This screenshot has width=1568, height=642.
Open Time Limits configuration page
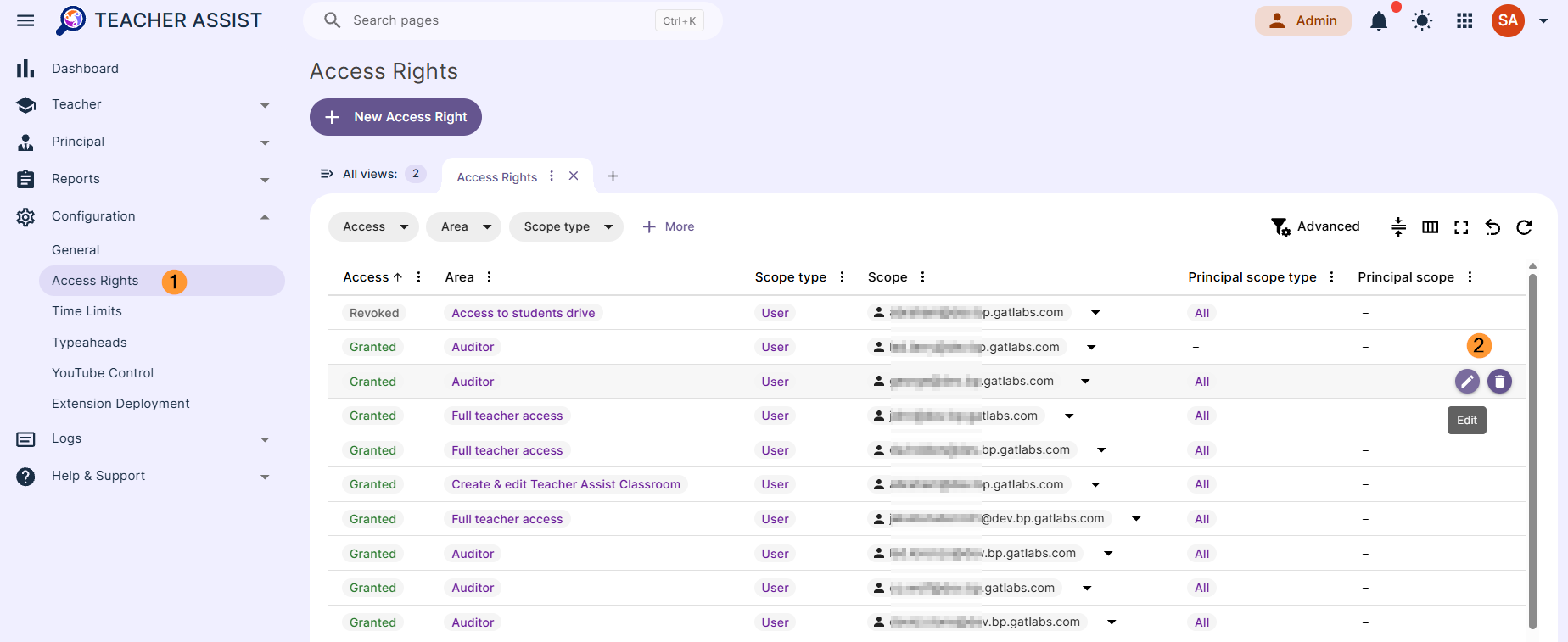tap(87, 311)
